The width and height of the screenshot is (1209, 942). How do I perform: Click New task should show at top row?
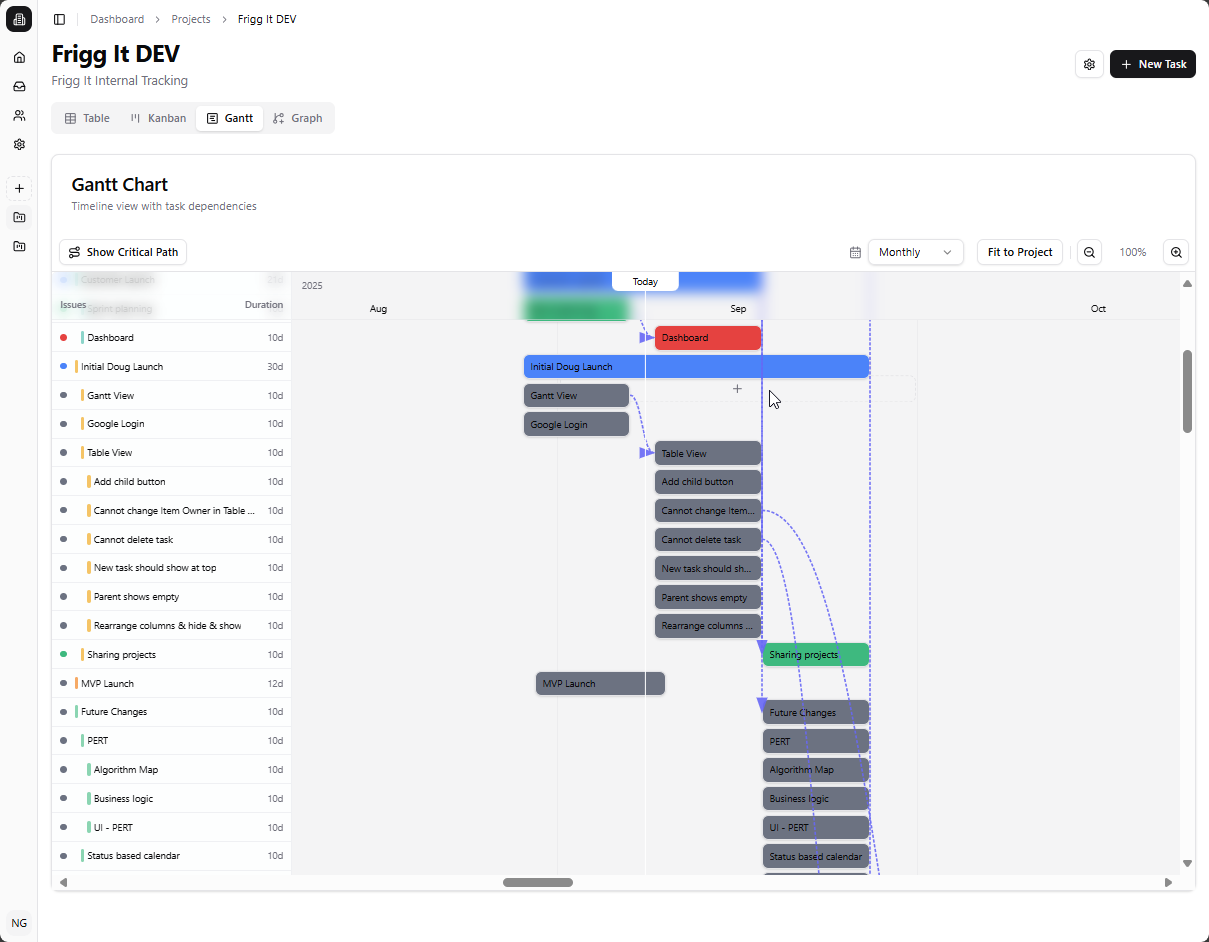tap(171, 568)
